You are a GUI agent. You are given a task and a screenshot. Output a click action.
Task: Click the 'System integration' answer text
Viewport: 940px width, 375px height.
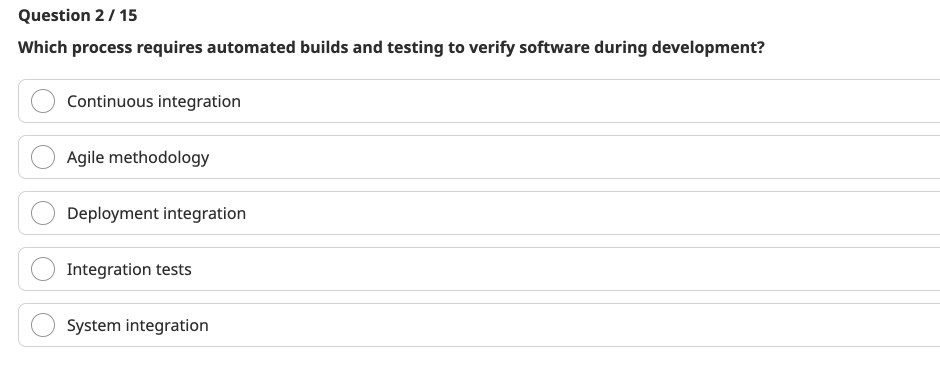(137, 325)
